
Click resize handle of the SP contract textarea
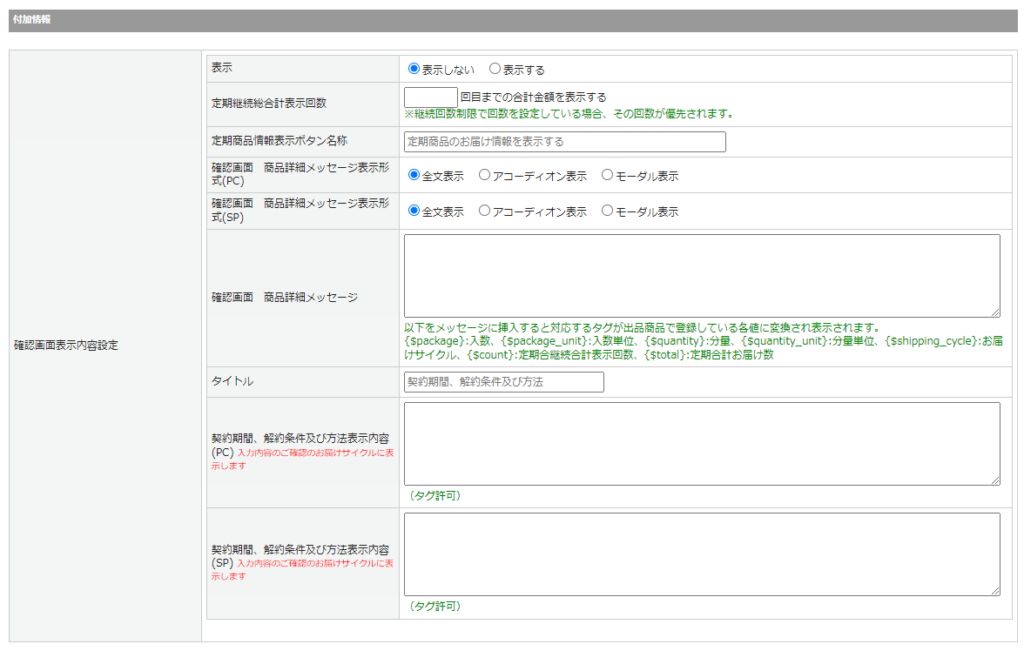pyautogui.click(x=995, y=591)
